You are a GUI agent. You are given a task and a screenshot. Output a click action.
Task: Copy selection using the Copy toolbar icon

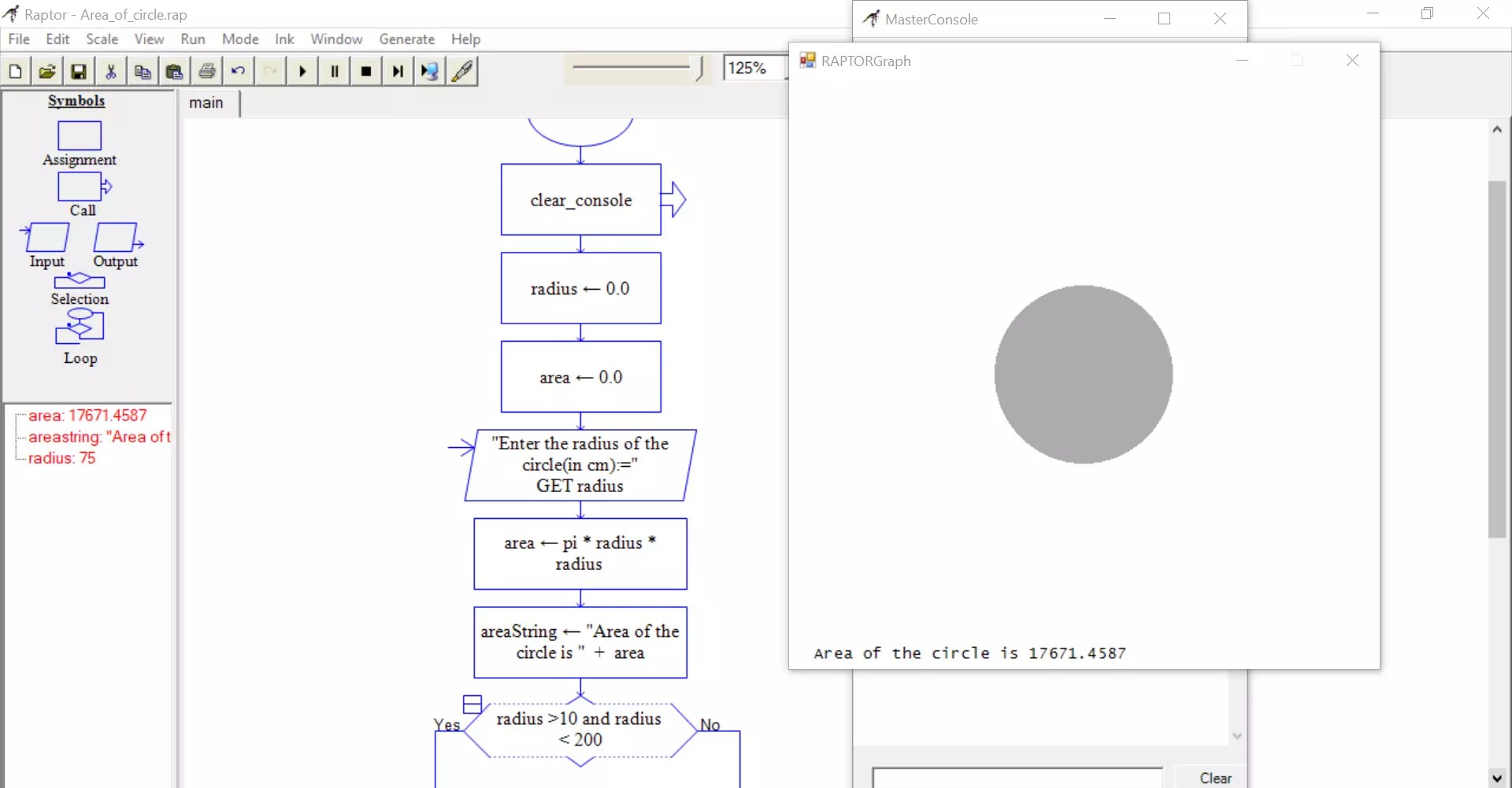143,72
